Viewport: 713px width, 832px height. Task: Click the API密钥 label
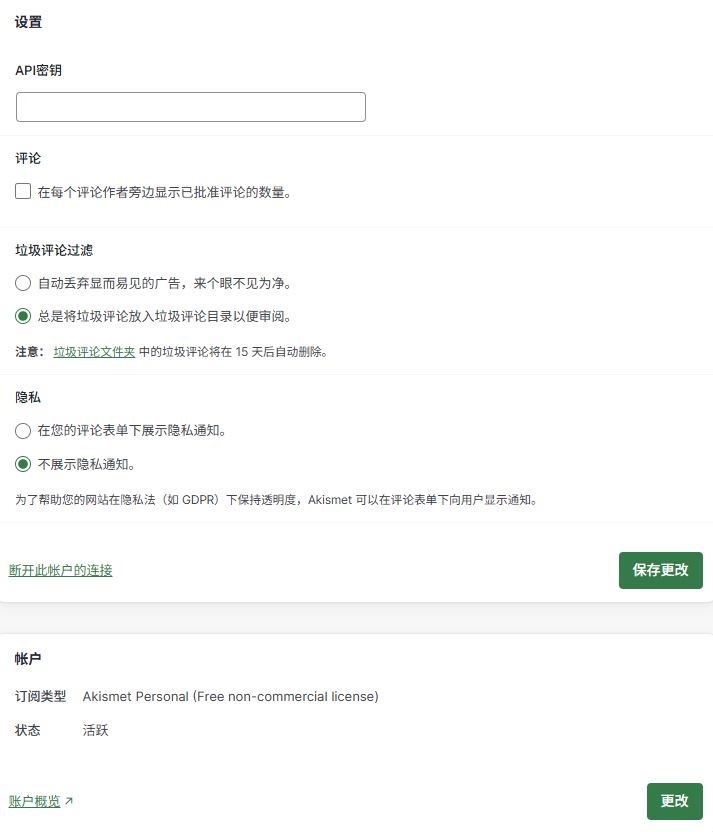pos(38,71)
